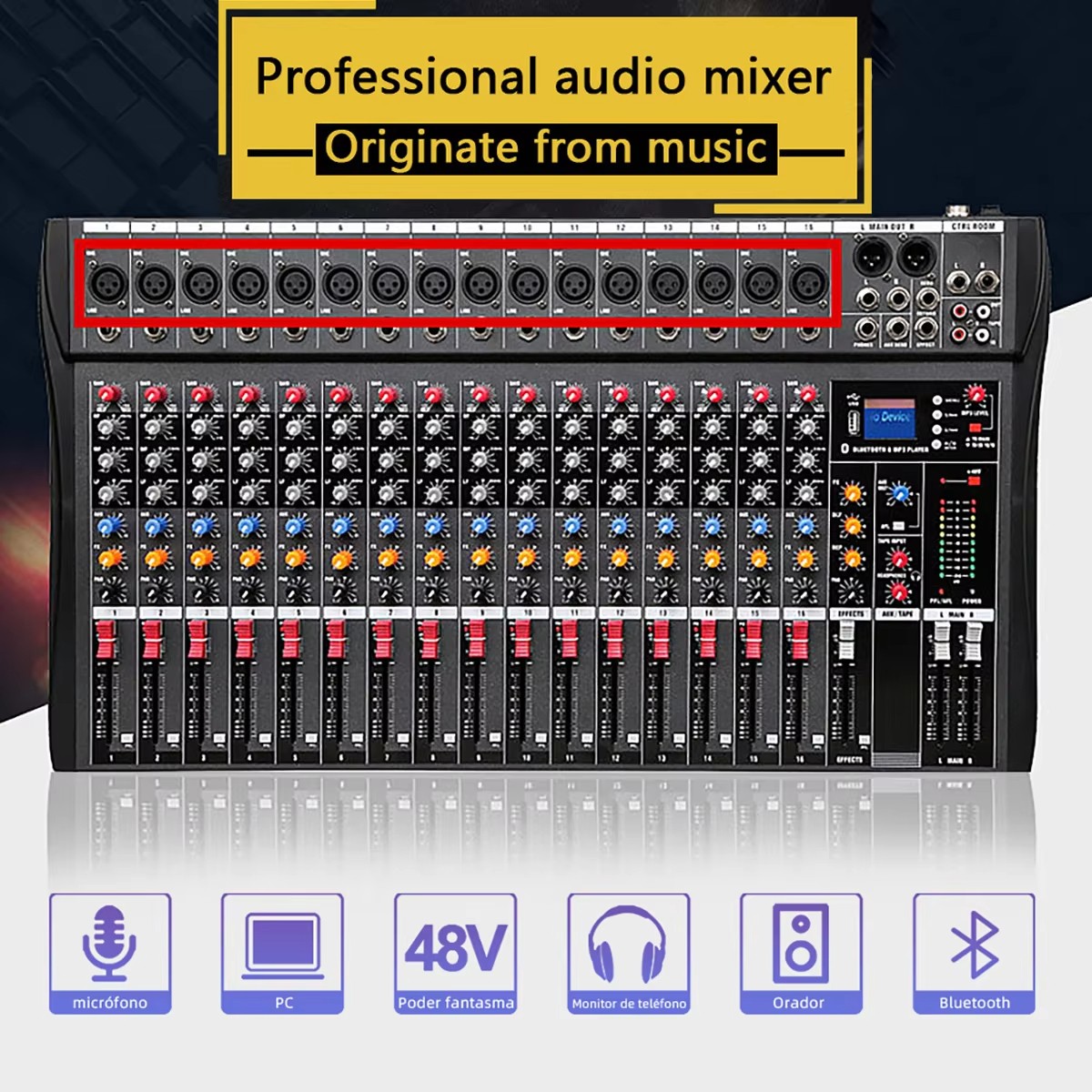The height and width of the screenshot is (1092, 1092).
Task: Click channel 7 red fader cap
Action: click(384, 639)
